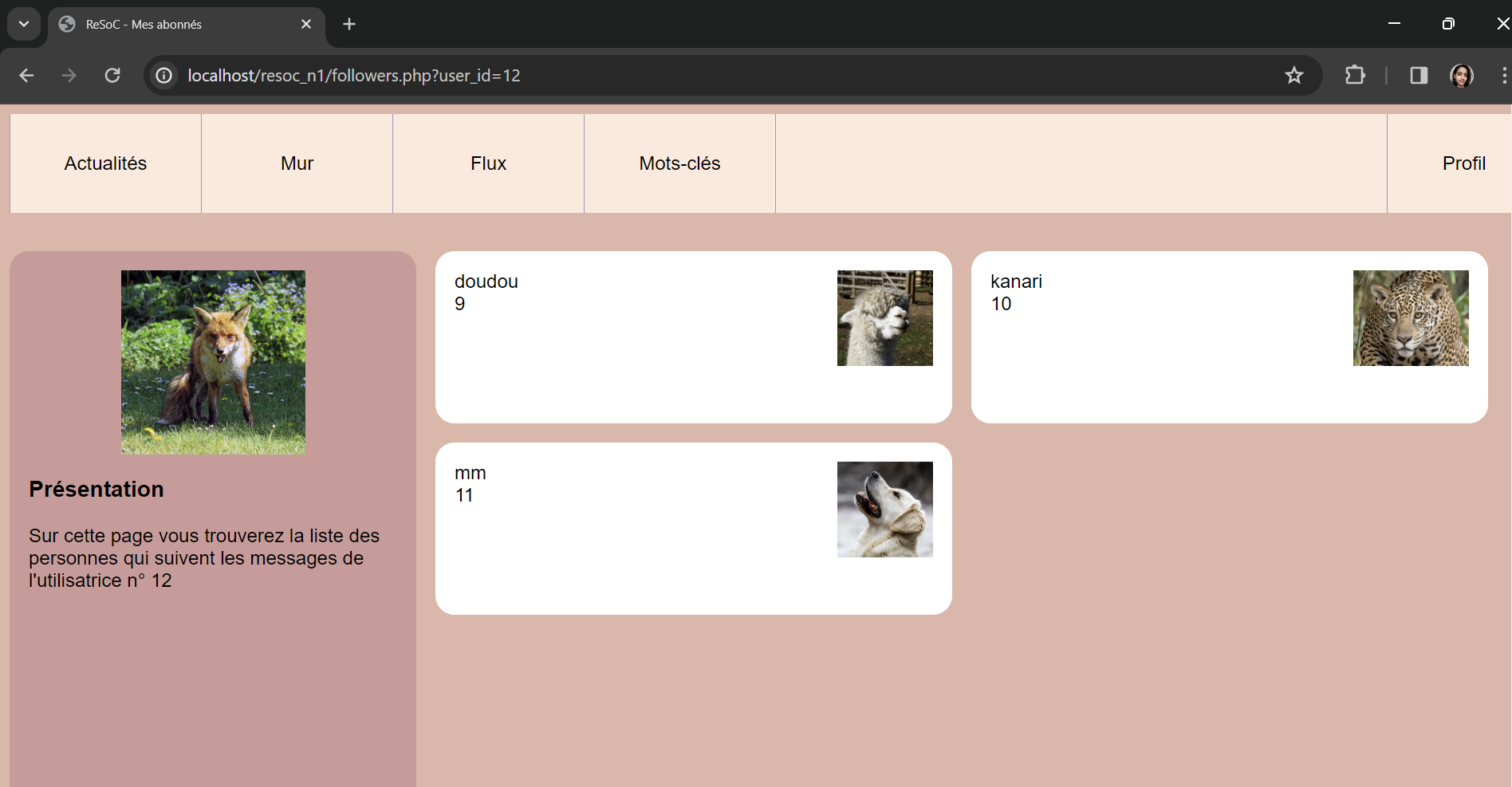This screenshot has height=787, width=1512.
Task: Click kanari's jaguar avatar
Action: [x=1410, y=318]
